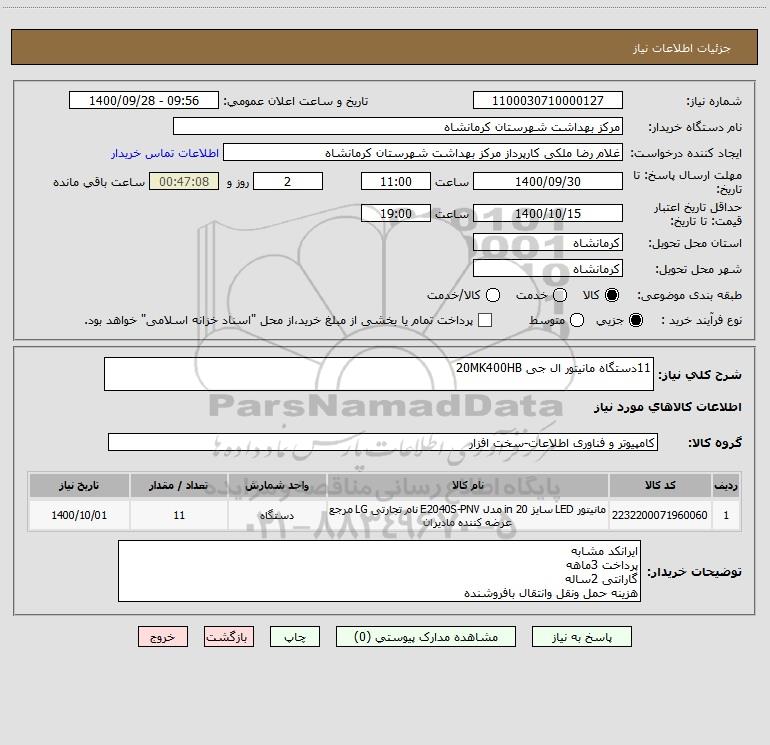Click the validity time field 19:00
The width and height of the screenshot is (770, 745).
pyautogui.click(x=396, y=213)
